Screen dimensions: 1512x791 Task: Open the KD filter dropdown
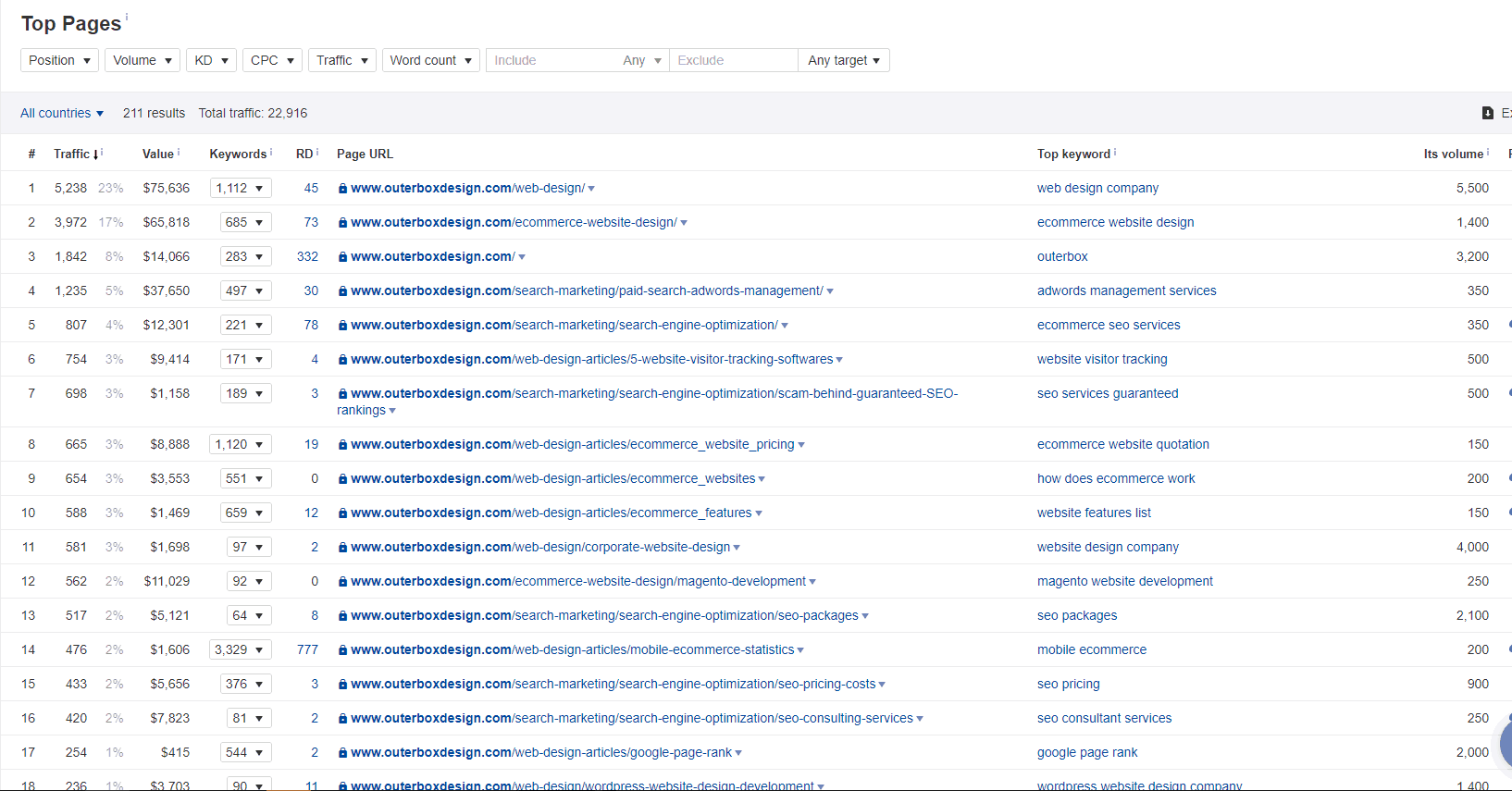[x=211, y=60]
